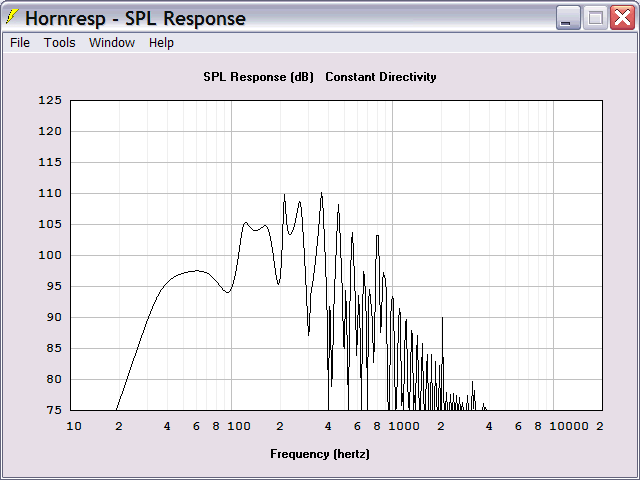This screenshot has width=640, height=480.
Task: Click the 'SPL Response (dB)' chart title
Action: 258,77
